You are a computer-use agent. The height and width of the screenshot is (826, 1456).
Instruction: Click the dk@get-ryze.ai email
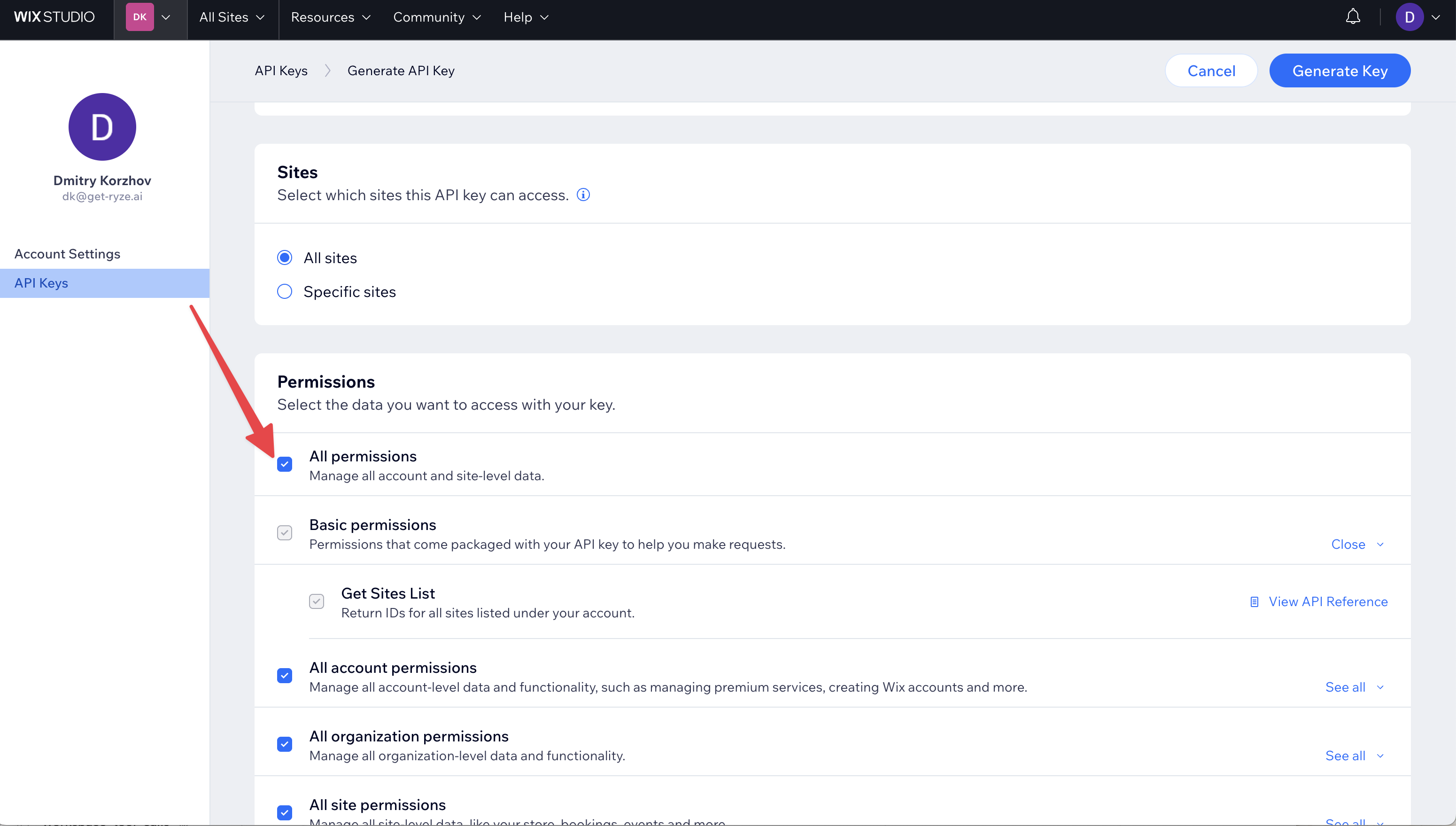click(x=102, y=196)
